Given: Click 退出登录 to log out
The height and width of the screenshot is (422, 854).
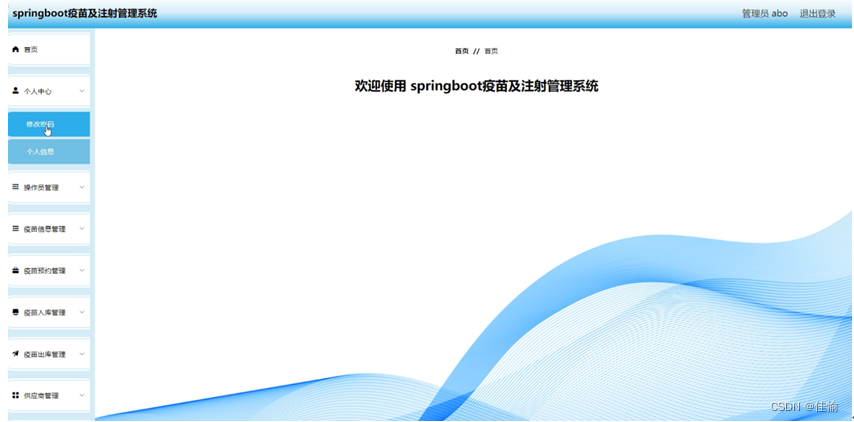Looking at the screenshot, I should 817,14.
